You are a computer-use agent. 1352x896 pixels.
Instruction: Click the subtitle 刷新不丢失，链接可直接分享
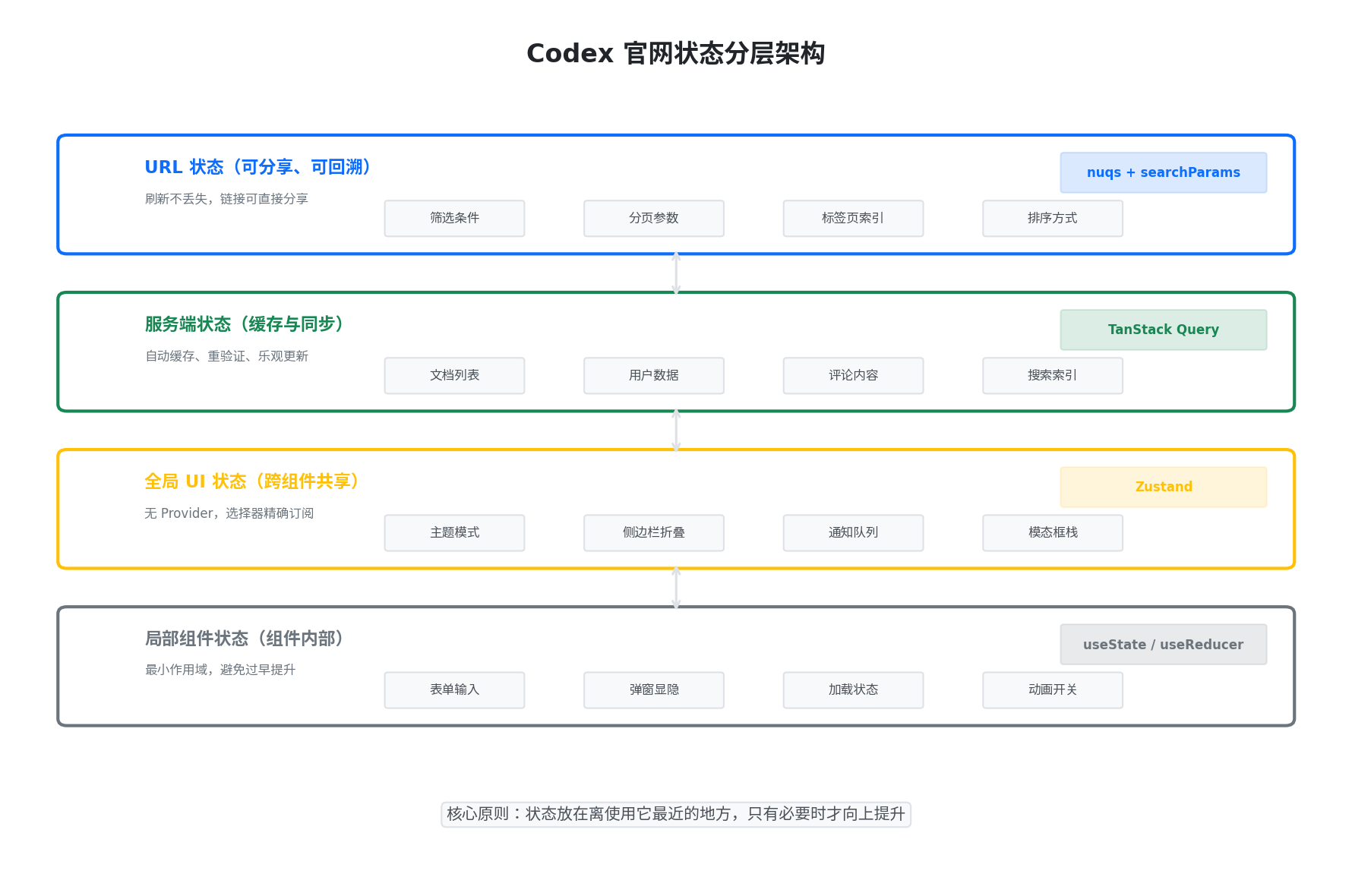pos(226,199)
